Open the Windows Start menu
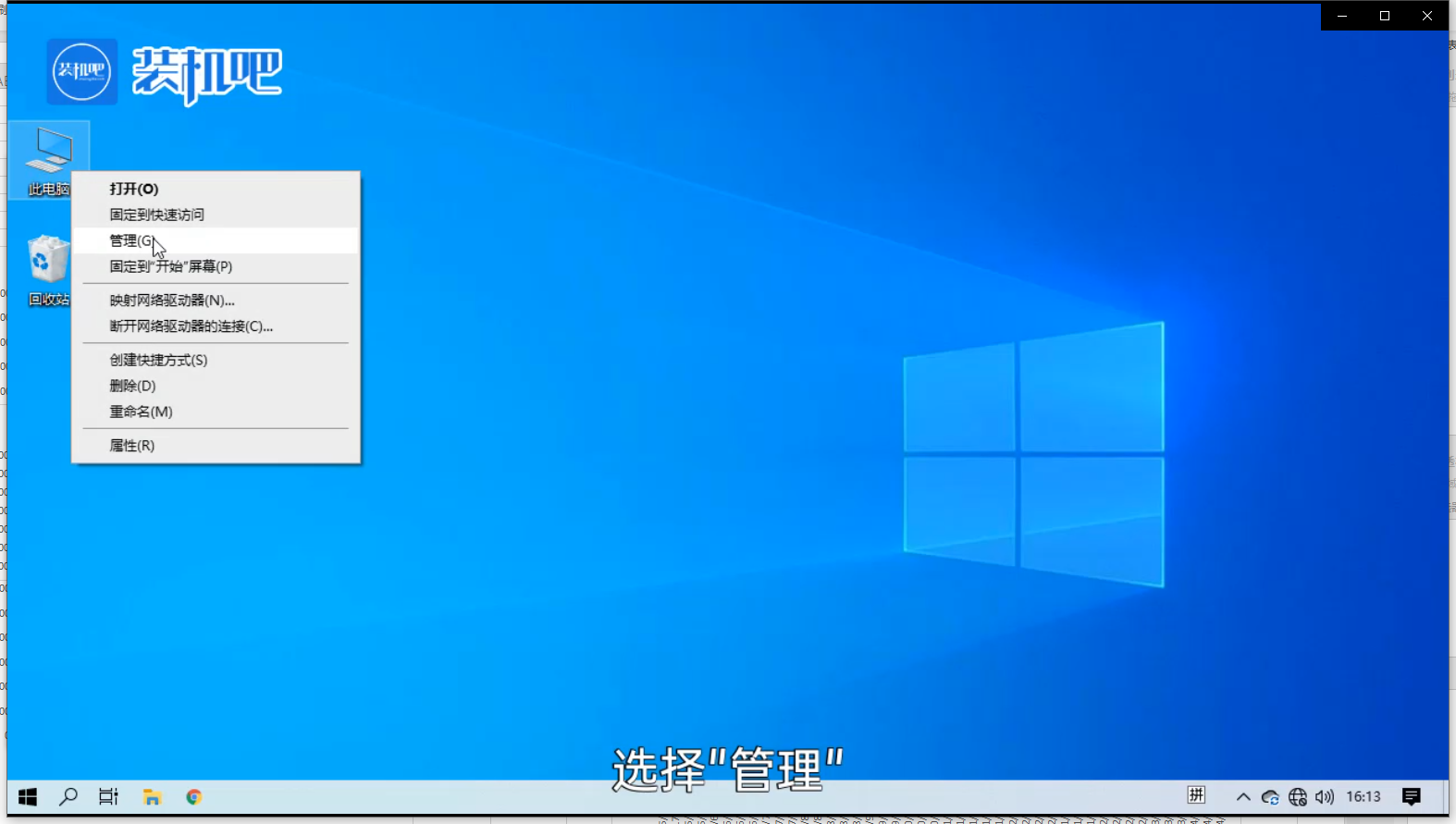 point(28,796)
